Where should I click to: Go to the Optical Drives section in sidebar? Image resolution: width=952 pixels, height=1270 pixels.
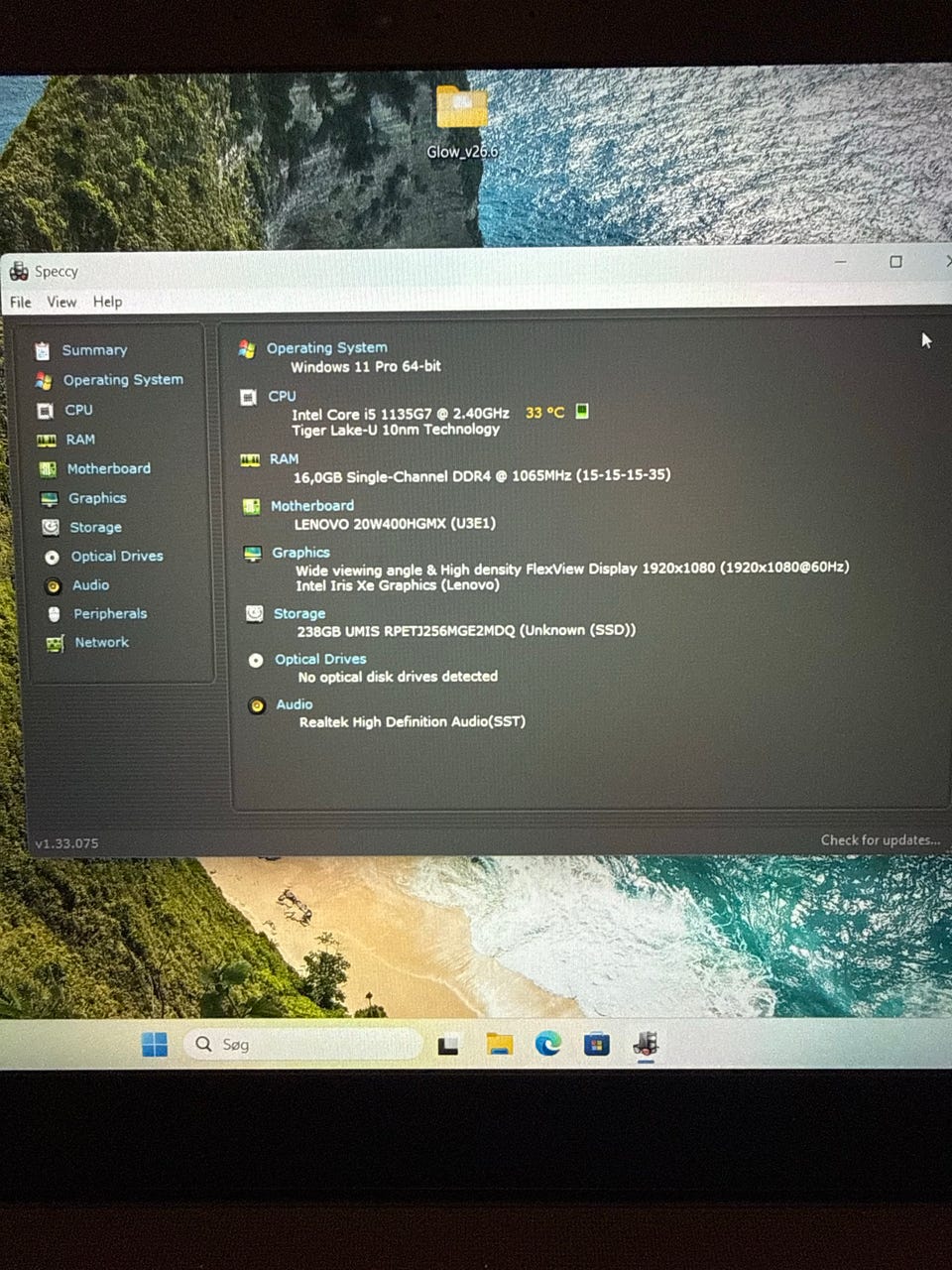(x=117, y=557)
